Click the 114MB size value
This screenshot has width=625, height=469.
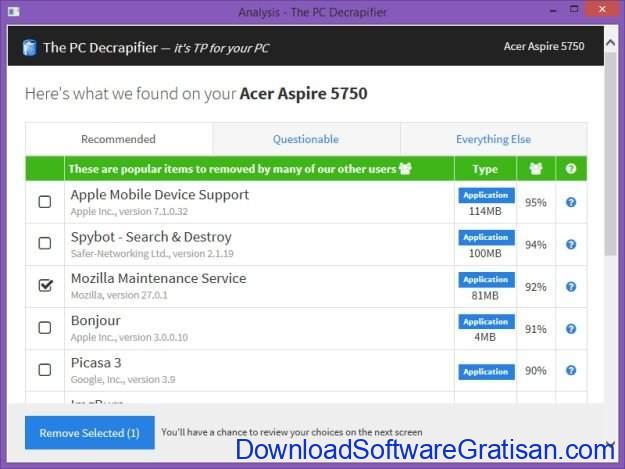pyautogui.click(x=485, y=211)
